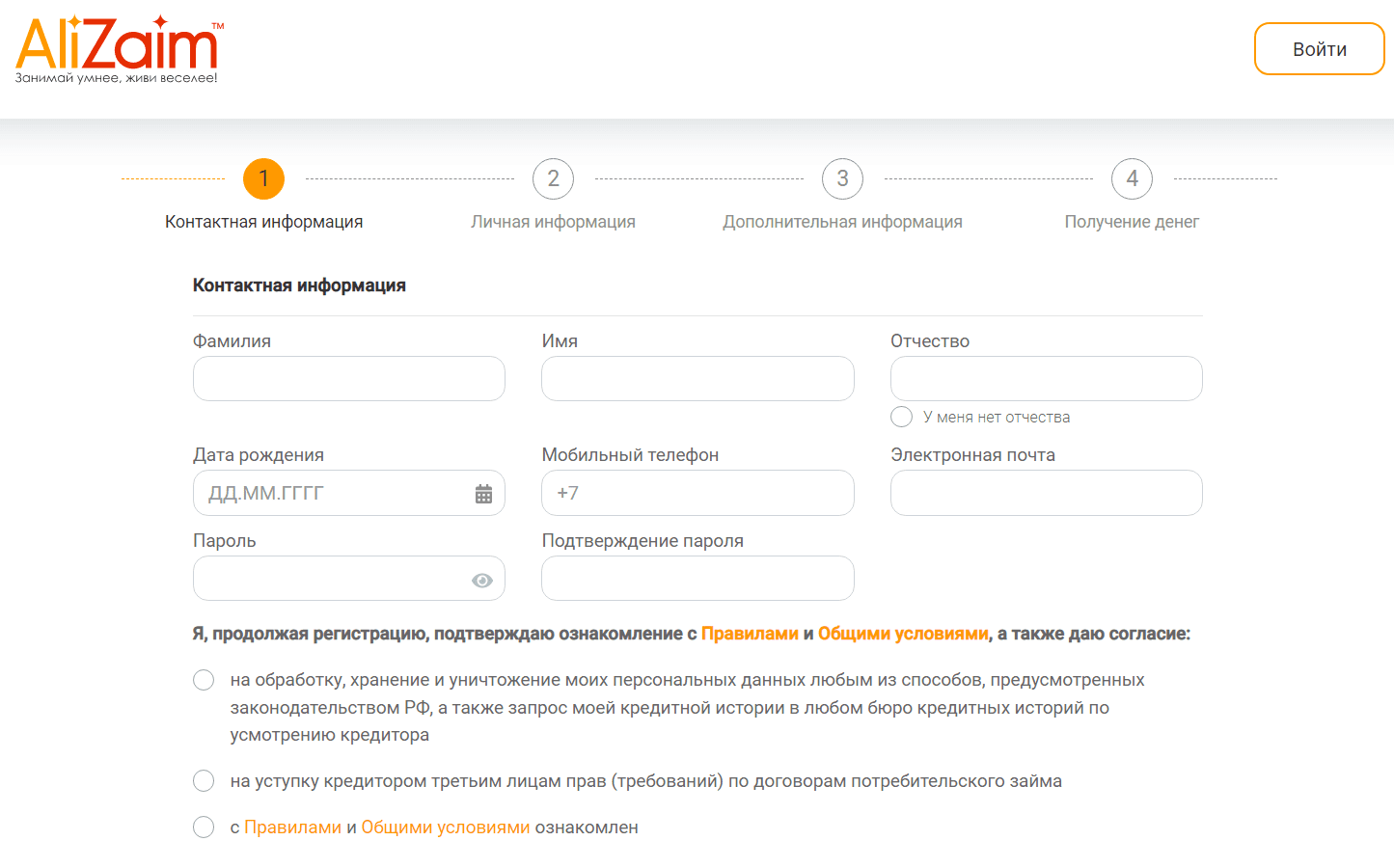The width and height of the screenshot is (1394, 868).
Task: Go to Дополнительная информация step label
Action: pos(842,222)
